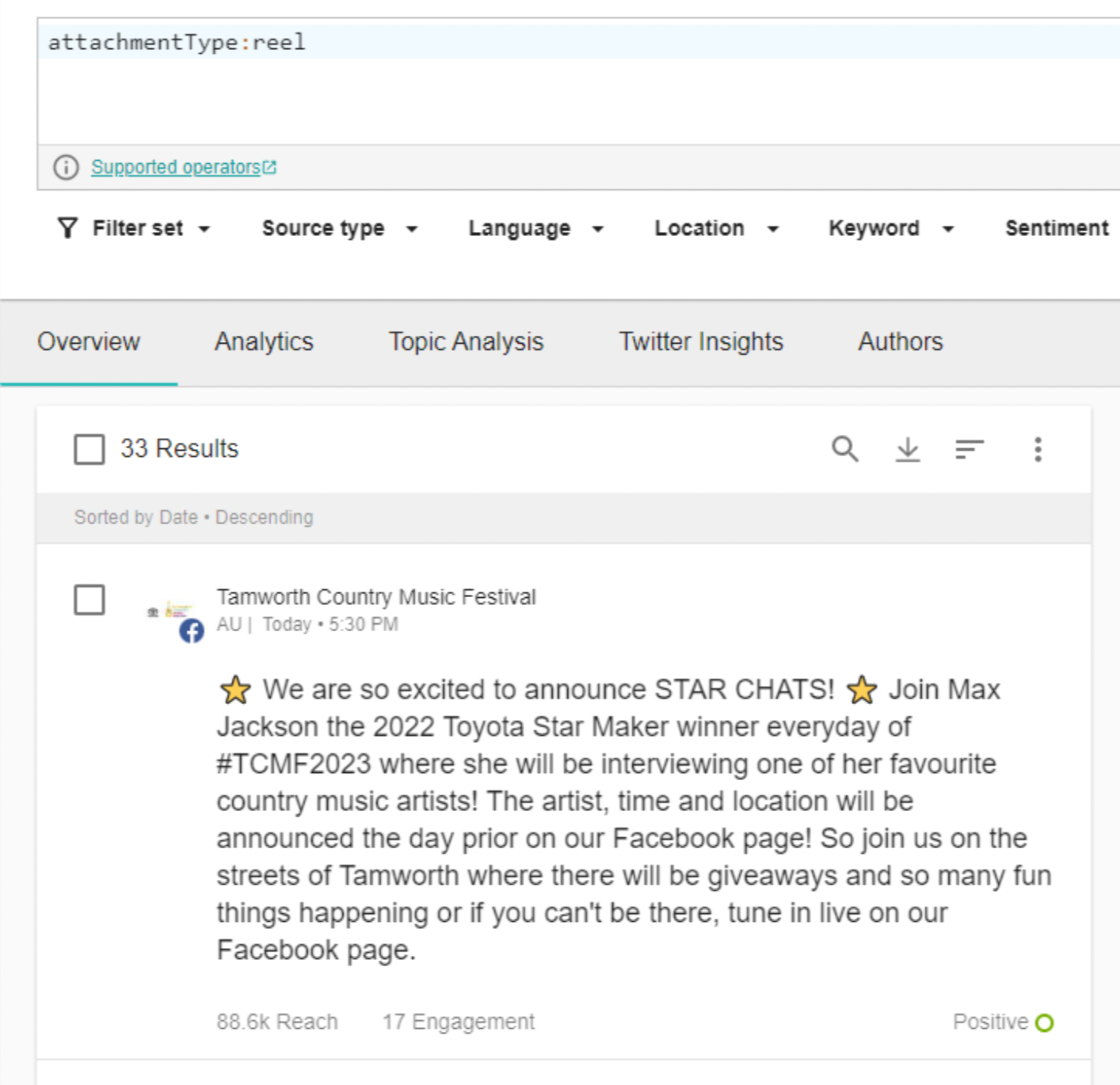Click the 'Positive' sentiment label
Viewport: 1120px width, 1085px height.
tap(990, 1022)
